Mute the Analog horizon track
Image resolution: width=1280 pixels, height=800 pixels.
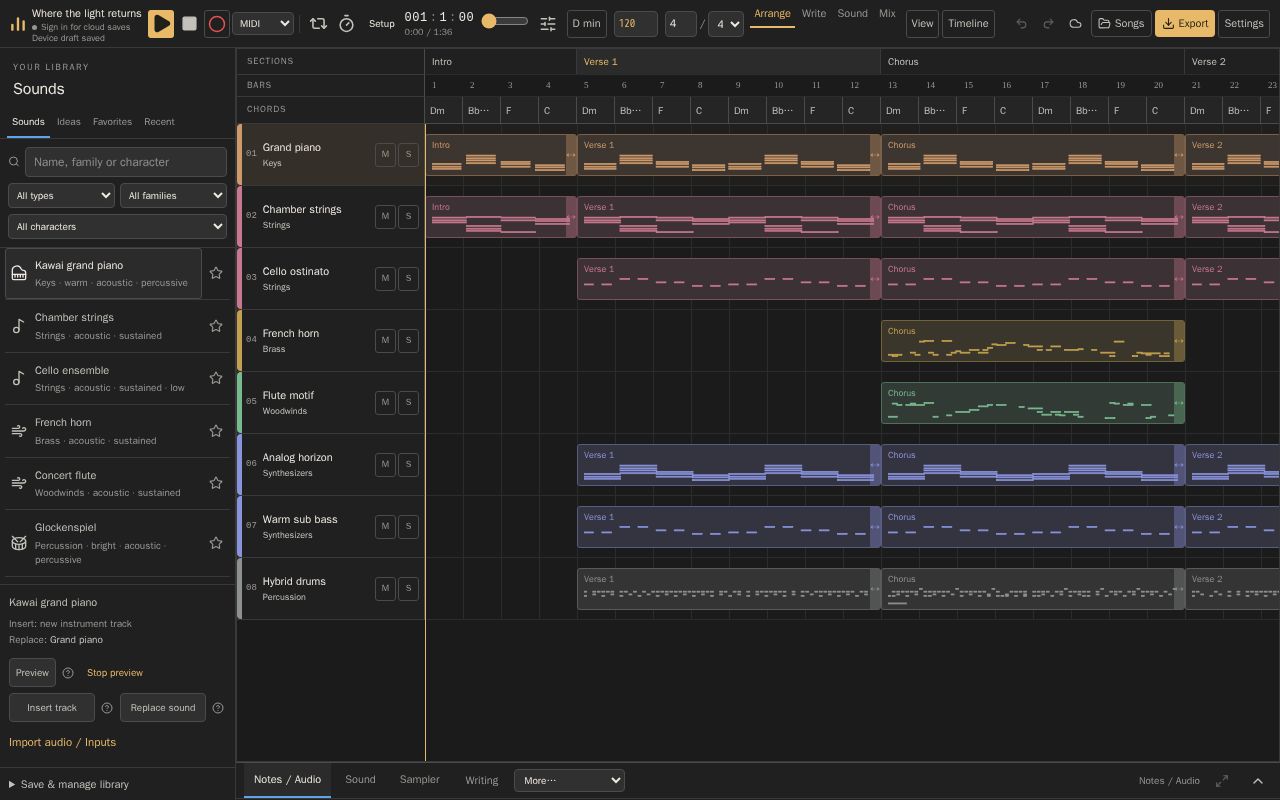coord(385,464)
